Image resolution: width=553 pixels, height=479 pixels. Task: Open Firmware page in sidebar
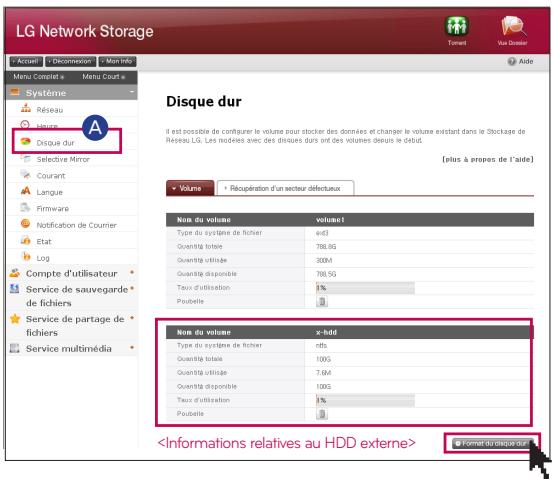(x=53, y=208)
